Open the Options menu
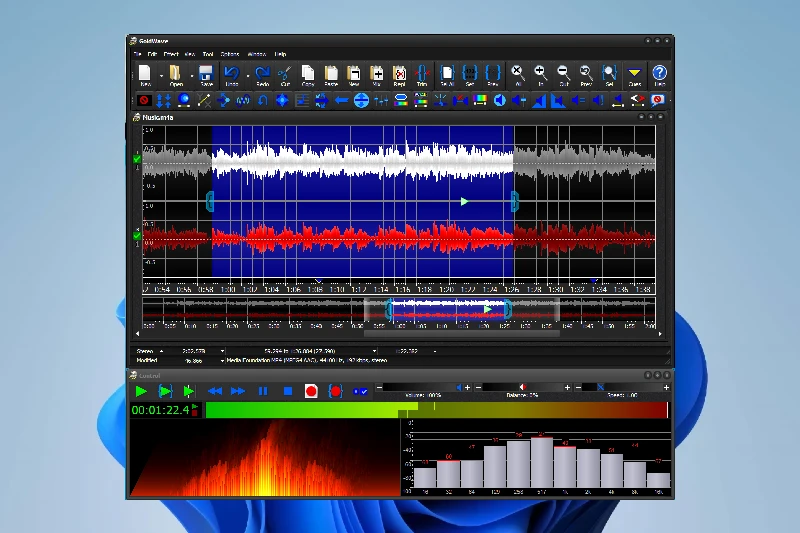800x533 pixels. tap(230, 53)
